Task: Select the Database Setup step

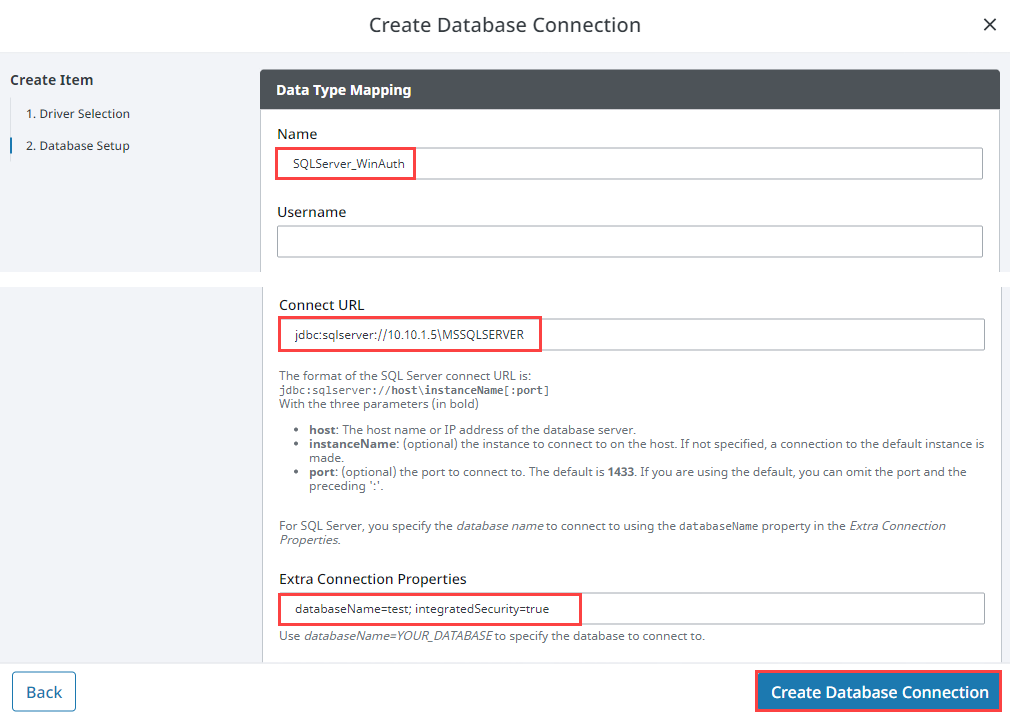Action: [x=78, y=146]
